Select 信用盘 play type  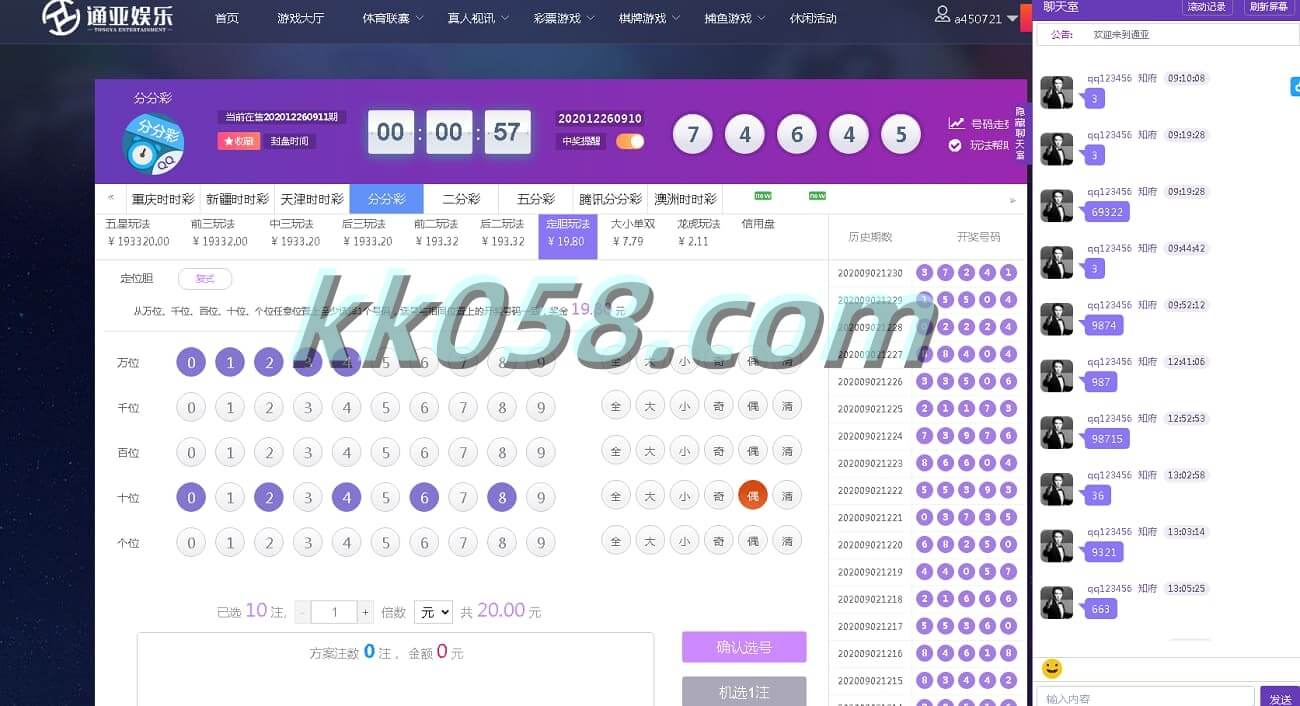point(757,225)
